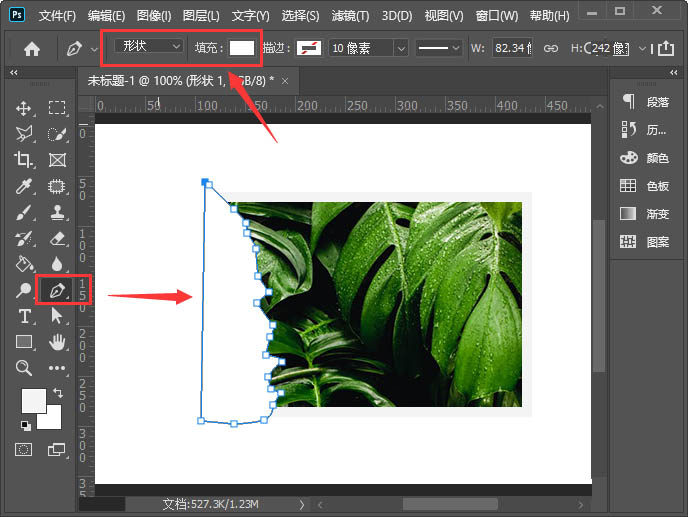Toggle Quick Mask mode
The image size is (688, 517).
(x=24, y=450)
